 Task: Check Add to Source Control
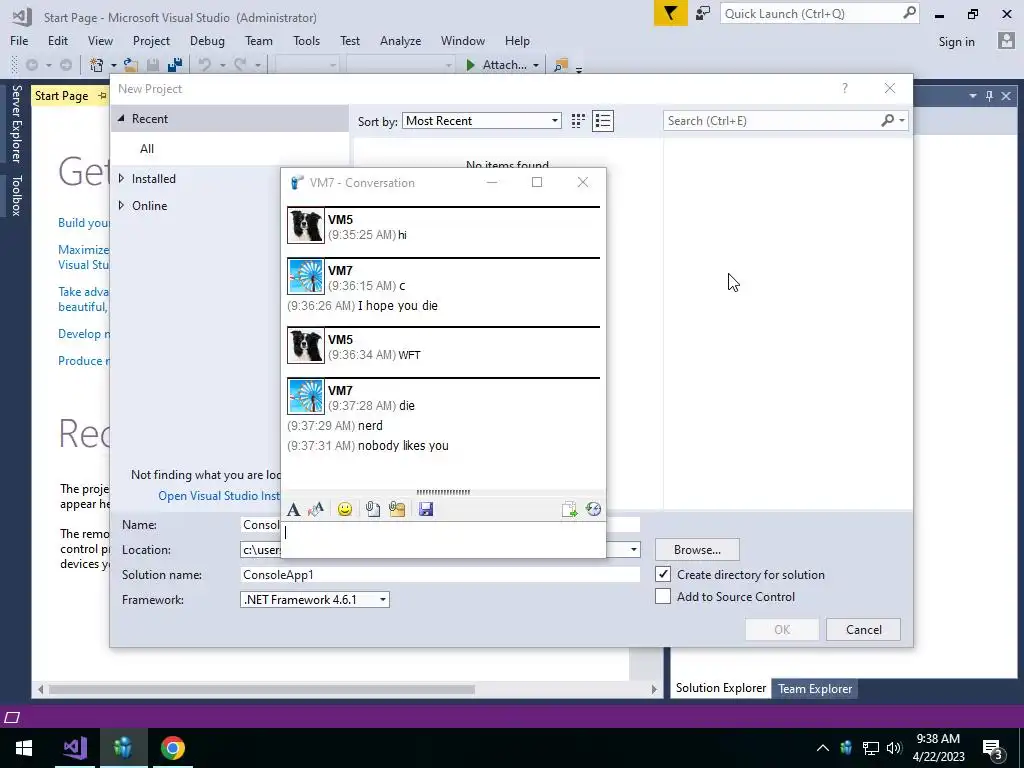click(663, 596)
